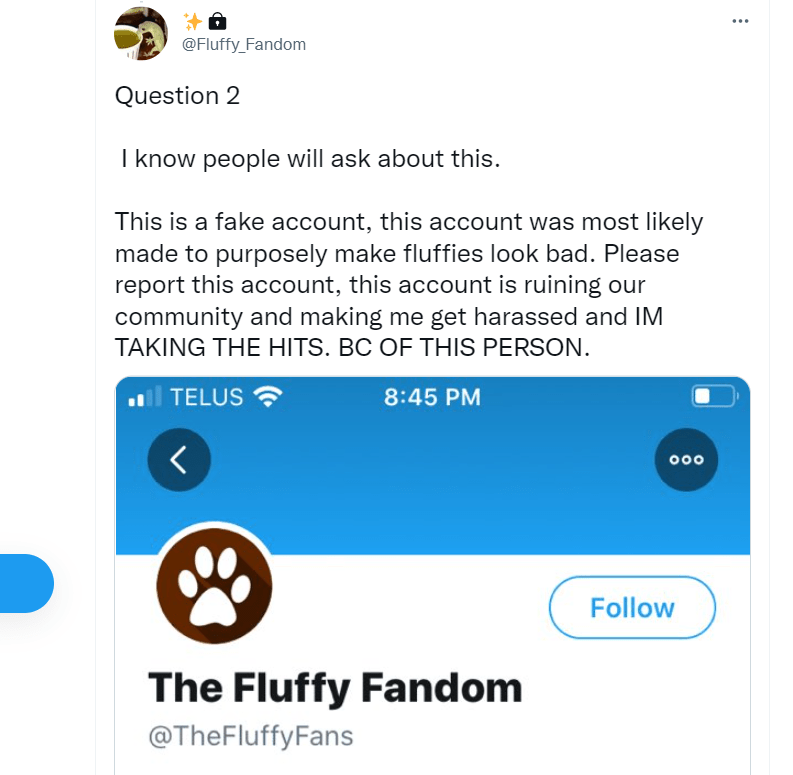Click the "Question 2" line of the tweet
793x775 pixels.
coord(177,96)
